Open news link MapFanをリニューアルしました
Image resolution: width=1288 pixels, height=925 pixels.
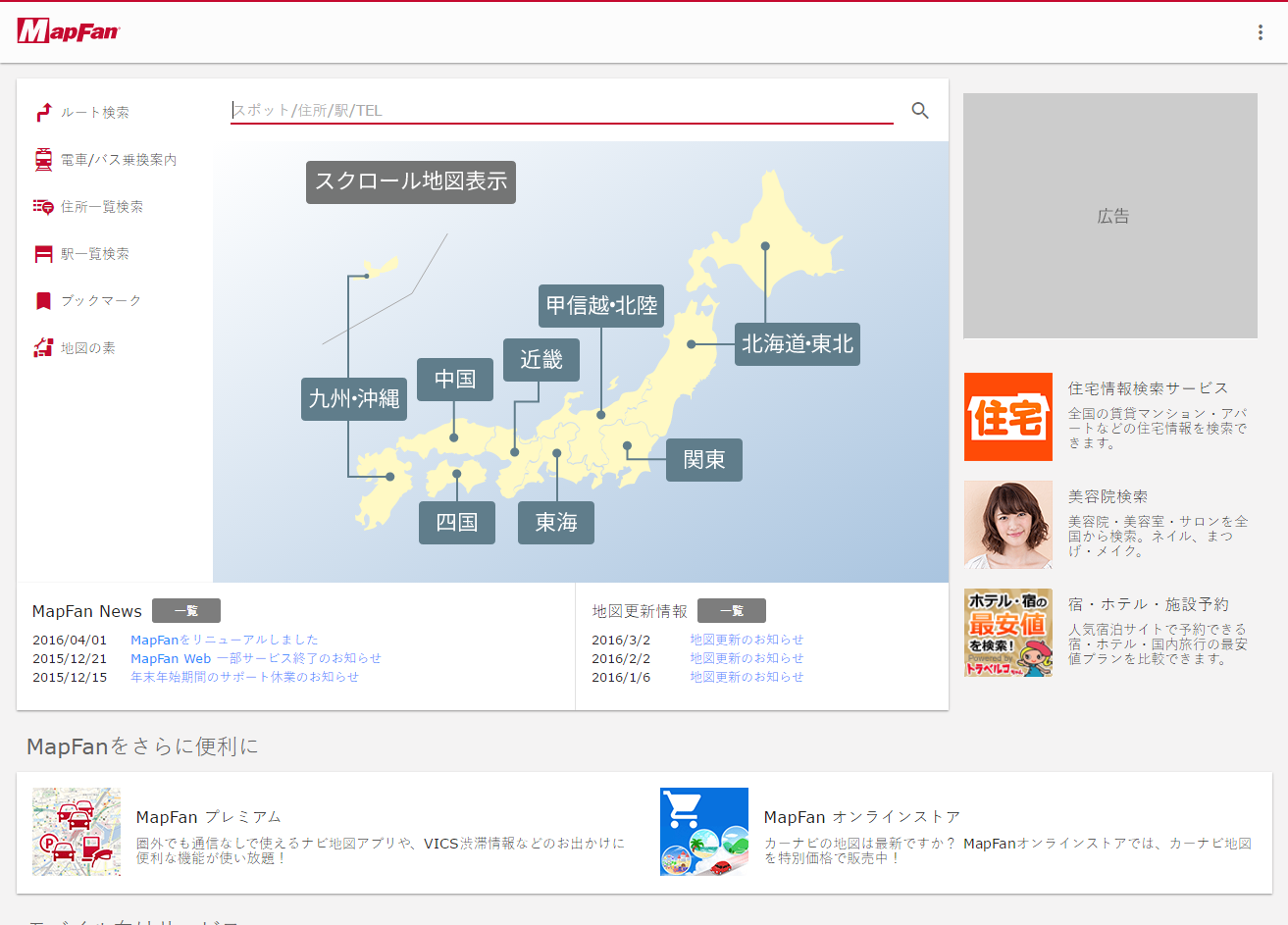(225, 640)
